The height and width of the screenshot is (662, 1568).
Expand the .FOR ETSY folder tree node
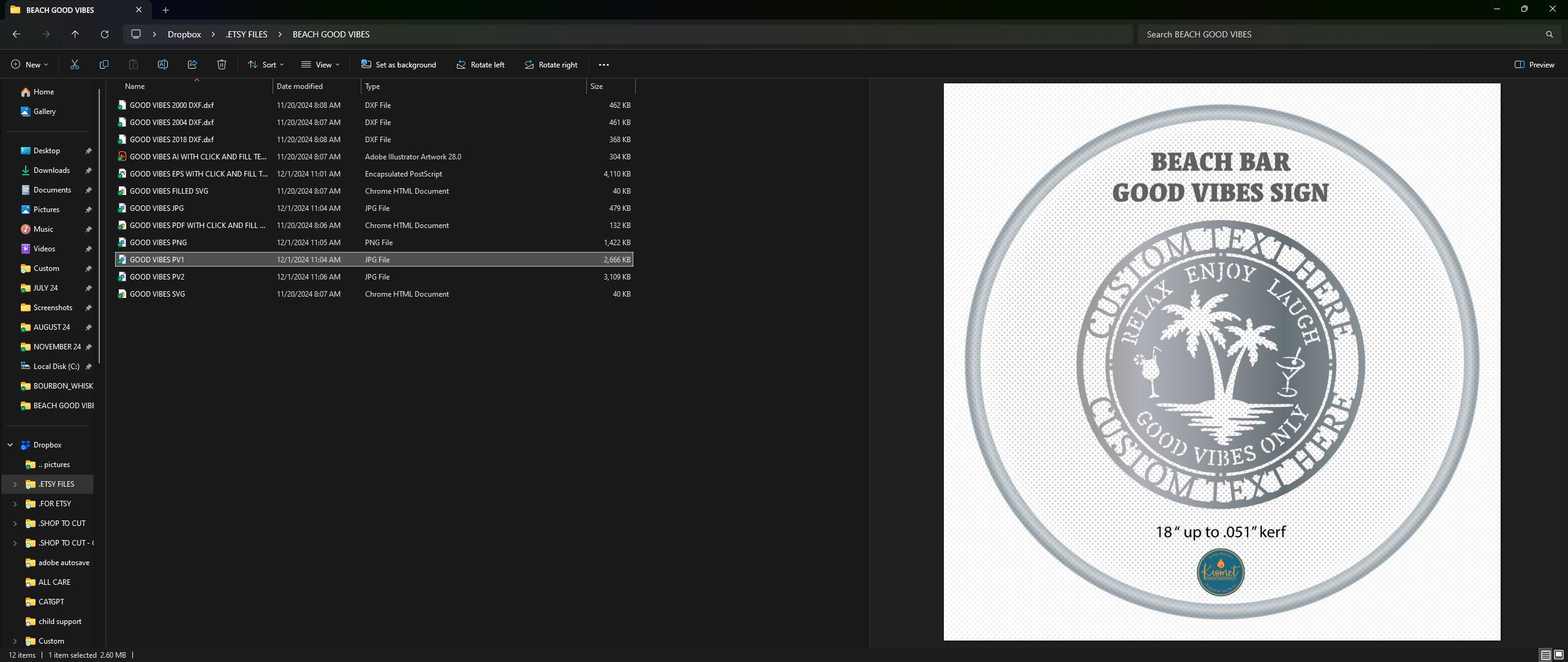[15, 504]
